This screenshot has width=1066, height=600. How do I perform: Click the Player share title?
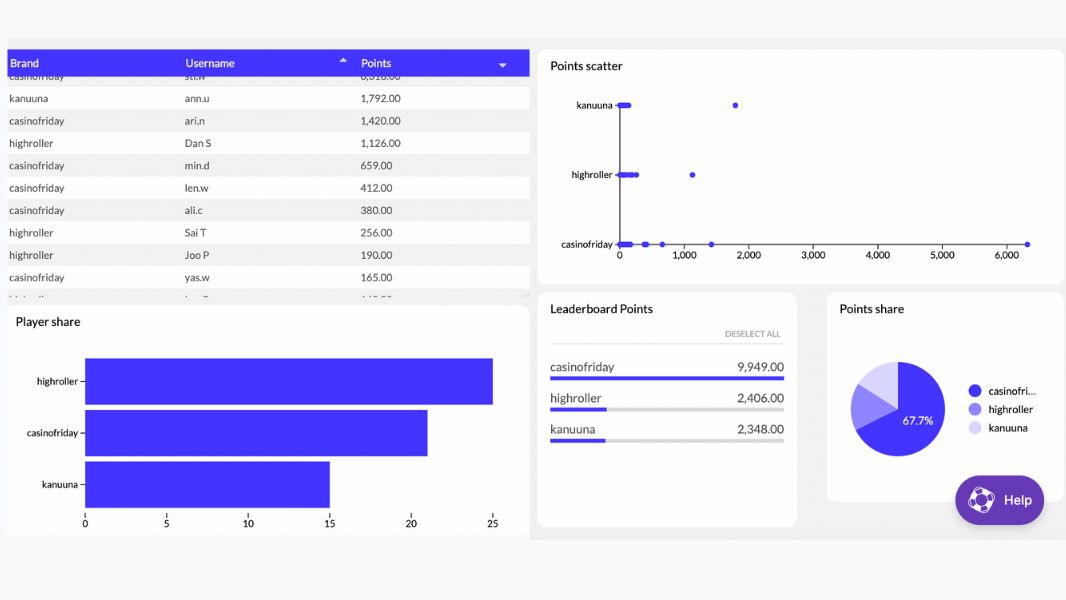coord(48,322)
